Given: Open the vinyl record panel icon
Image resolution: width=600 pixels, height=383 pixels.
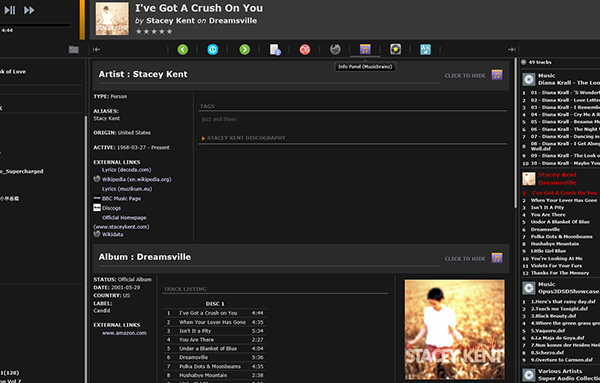Looking at the screenshot, I should point(395,49).
